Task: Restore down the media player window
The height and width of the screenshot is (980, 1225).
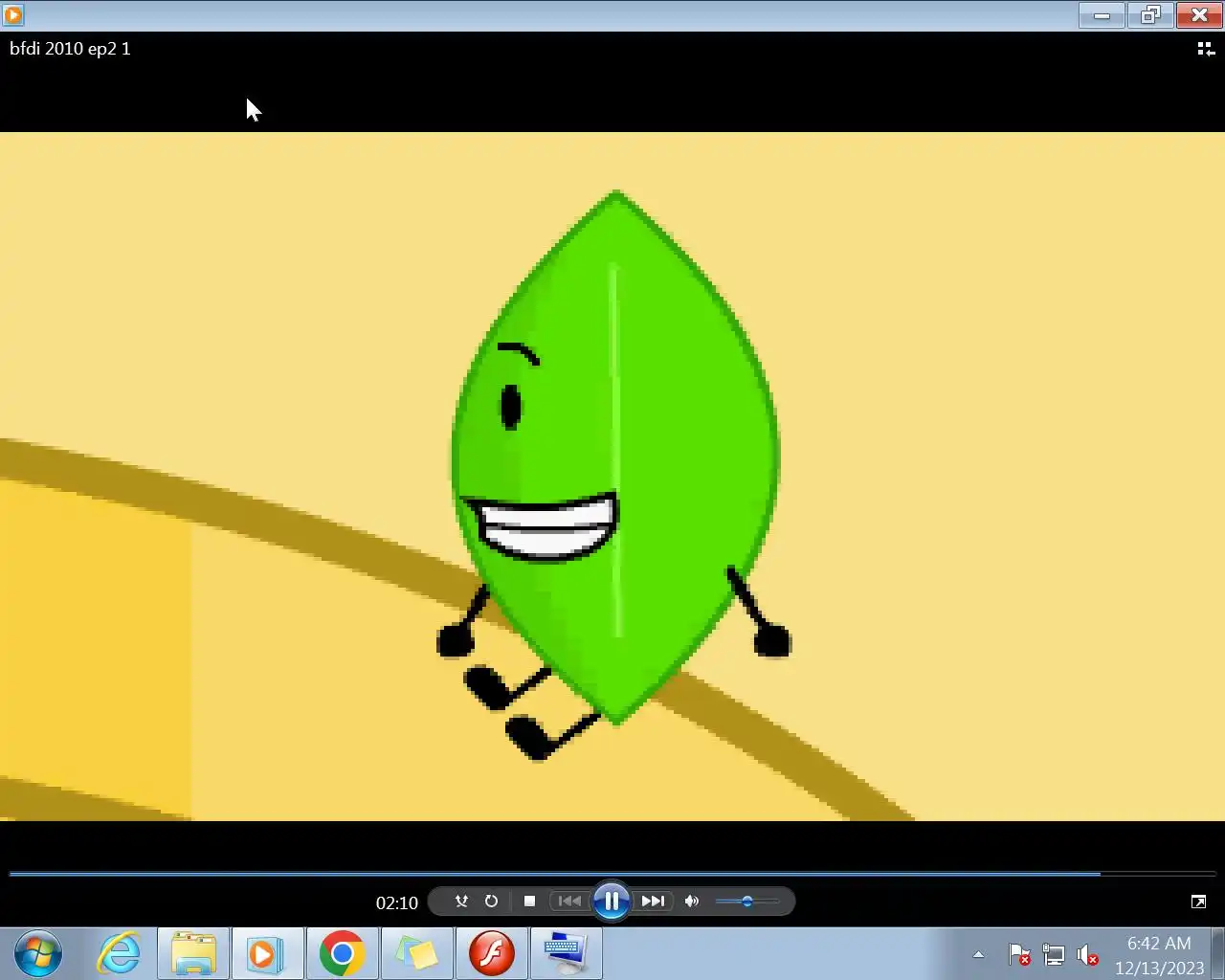Action: [1149, 14]
